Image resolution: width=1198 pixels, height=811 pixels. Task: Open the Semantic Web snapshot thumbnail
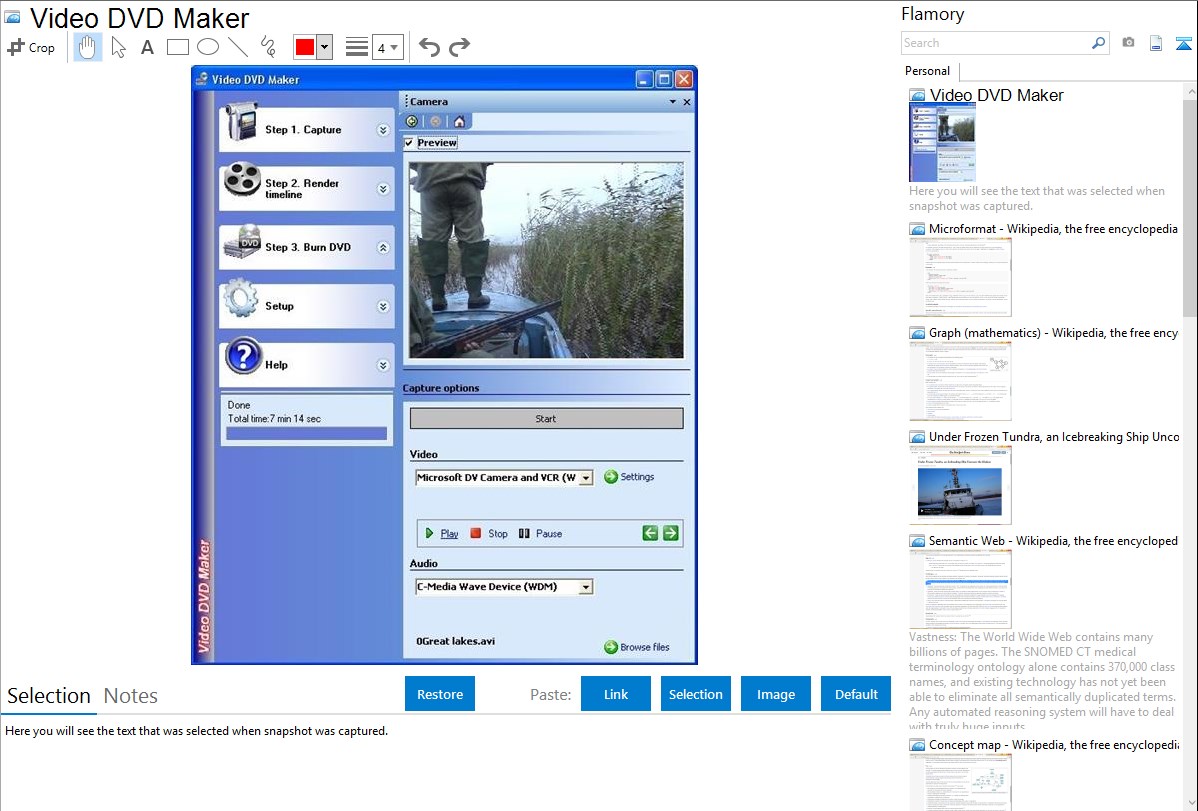click(x=960, y=589)
